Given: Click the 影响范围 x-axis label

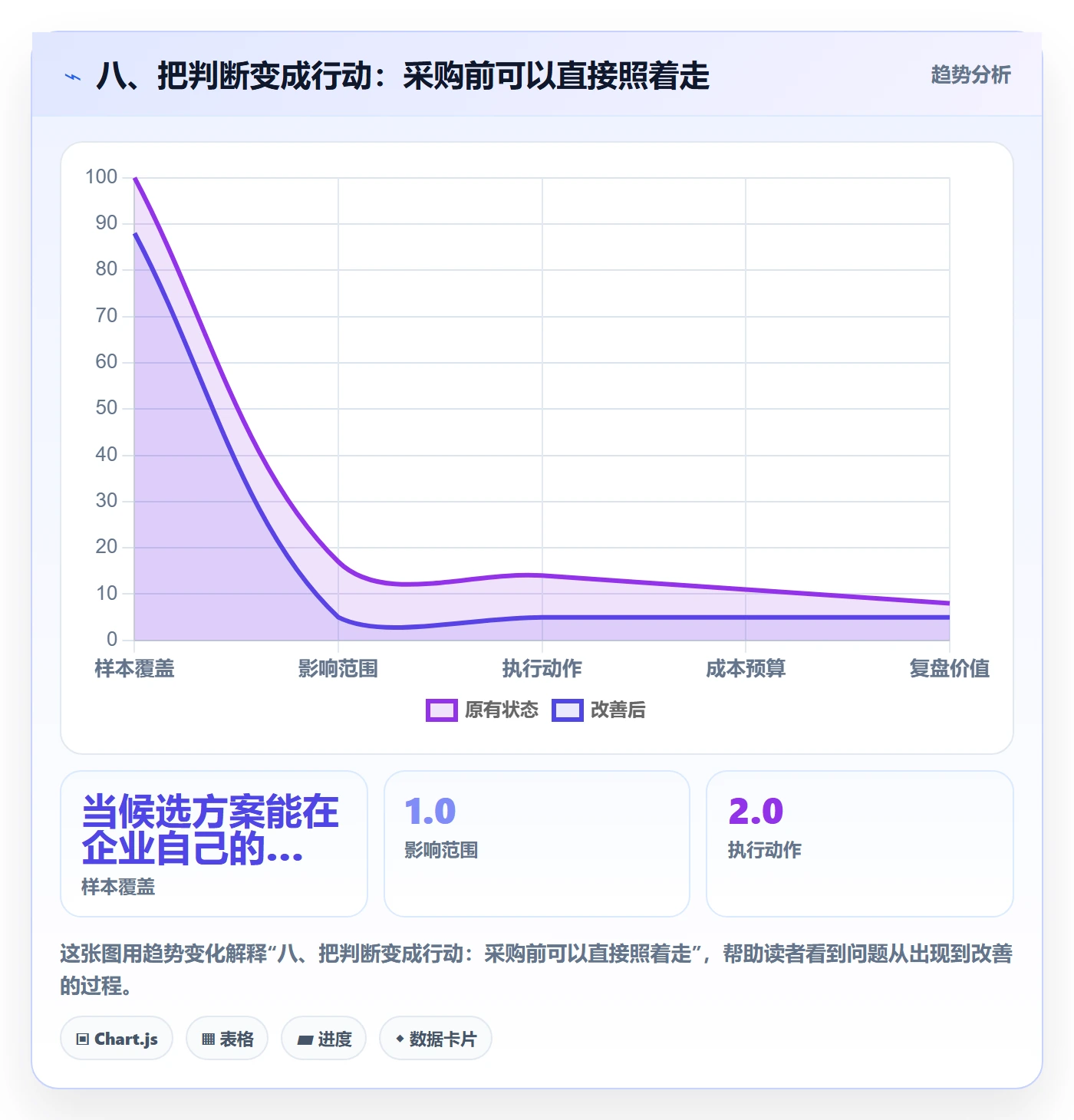Looking at the screenshot, I should coord(338,668).
